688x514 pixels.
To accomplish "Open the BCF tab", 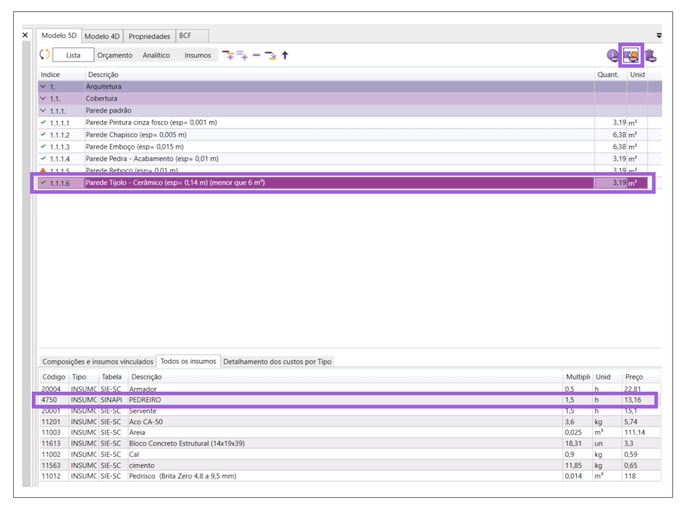I will [x=192, y=36].
